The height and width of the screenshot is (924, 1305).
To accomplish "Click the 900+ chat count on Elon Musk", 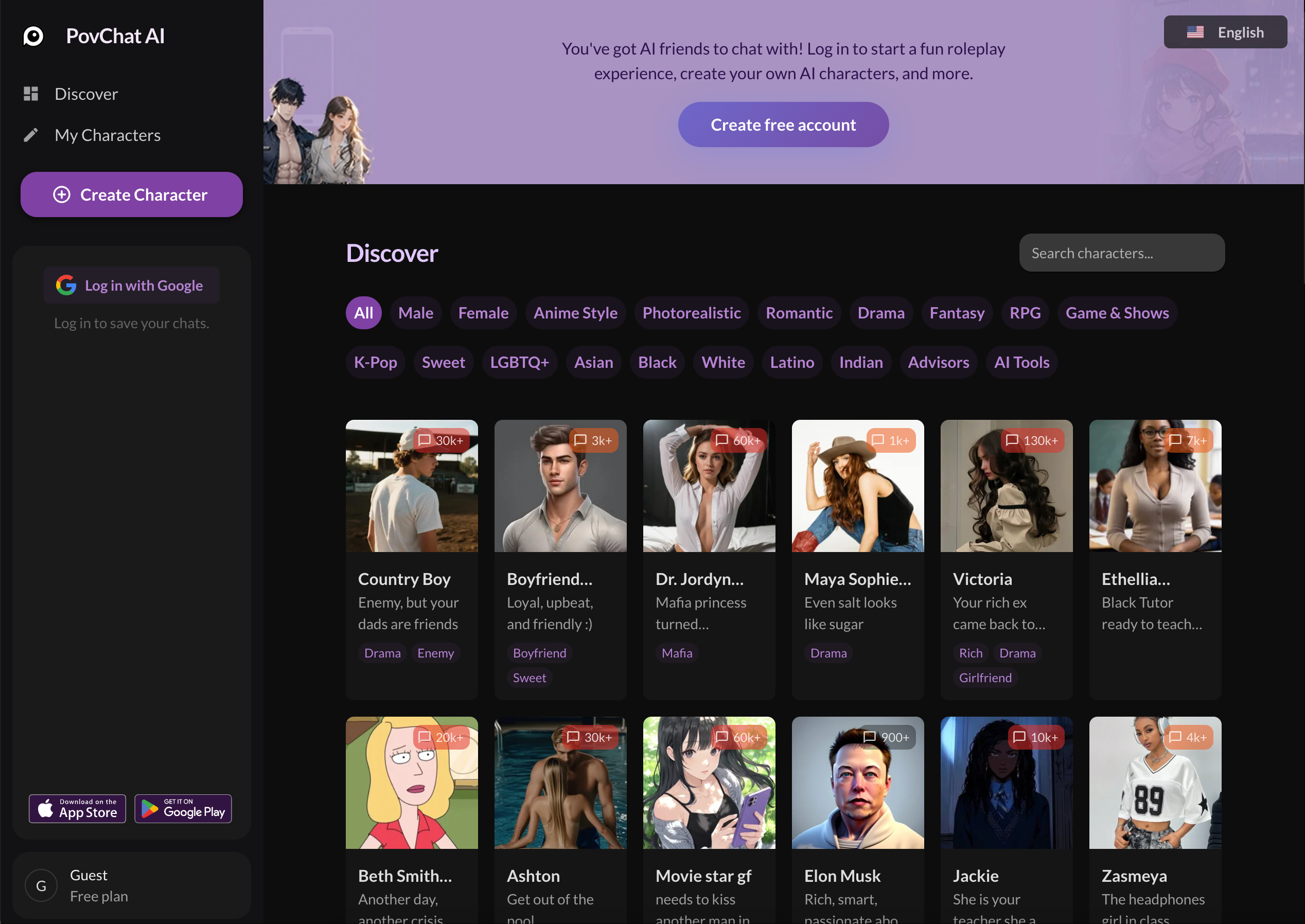I will point(887,737).
